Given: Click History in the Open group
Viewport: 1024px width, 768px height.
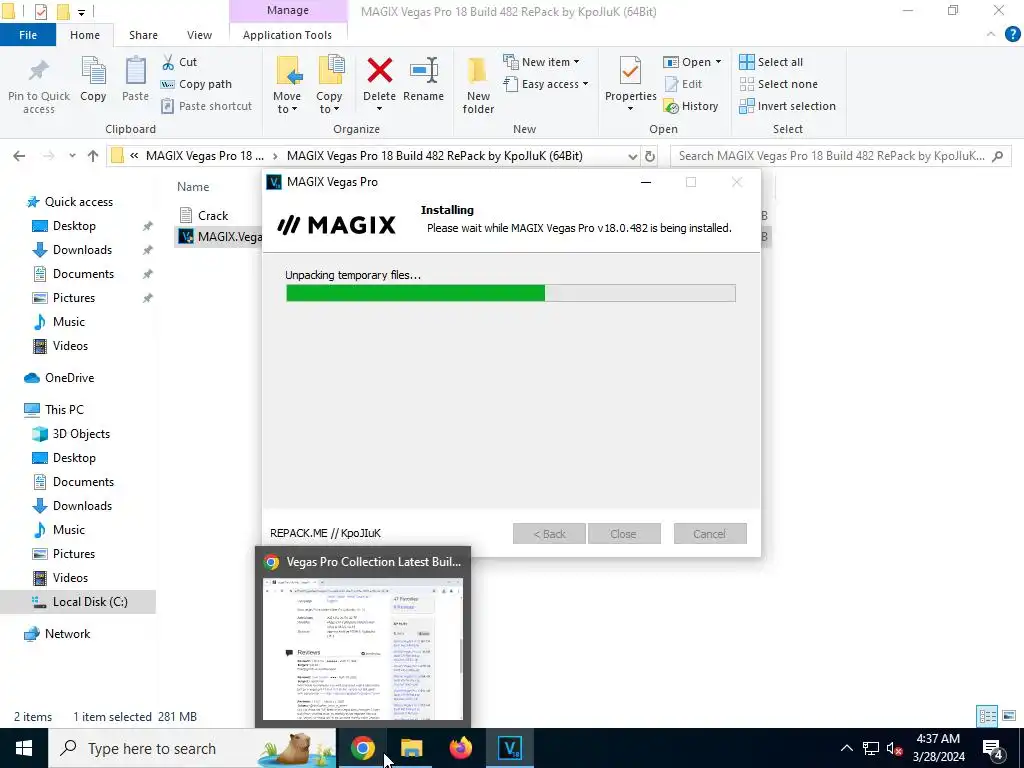Looking at the screenshot, I should coord(691,106).
